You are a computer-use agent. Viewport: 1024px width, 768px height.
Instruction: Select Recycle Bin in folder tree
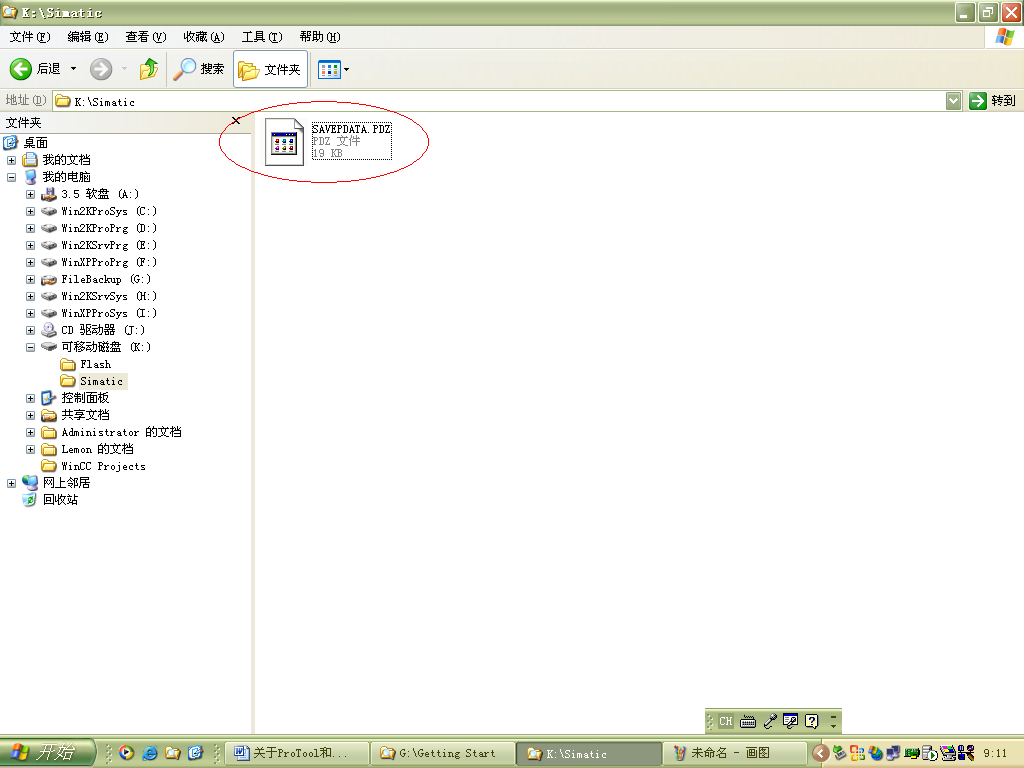point(59,499)
